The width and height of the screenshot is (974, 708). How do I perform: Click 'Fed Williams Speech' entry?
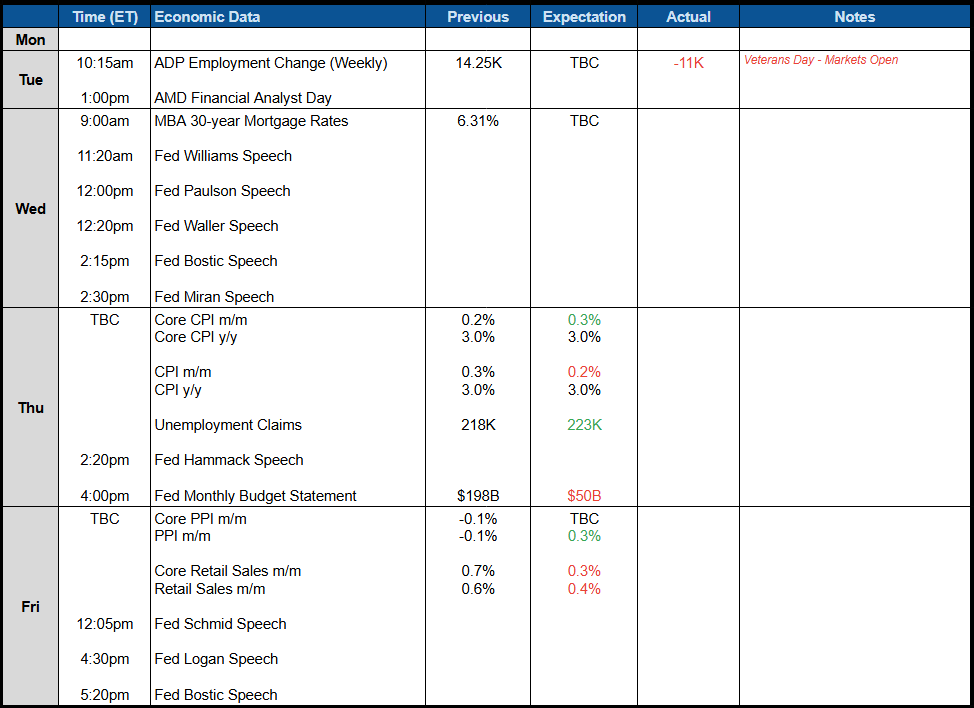[223, 156]
